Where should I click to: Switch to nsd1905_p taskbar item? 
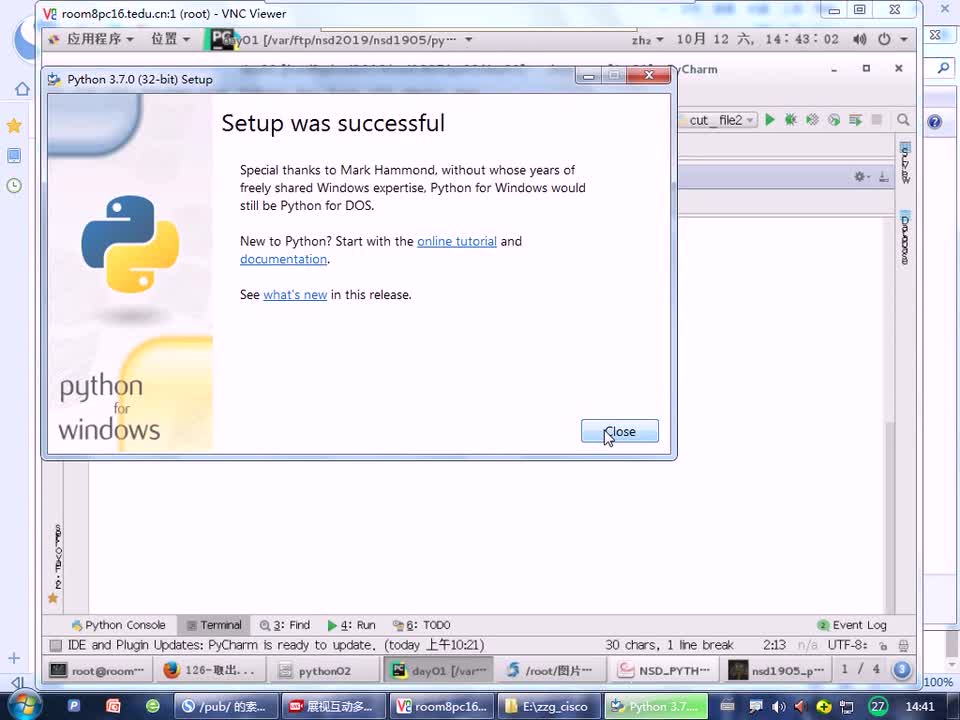click(x=778, y=670)
